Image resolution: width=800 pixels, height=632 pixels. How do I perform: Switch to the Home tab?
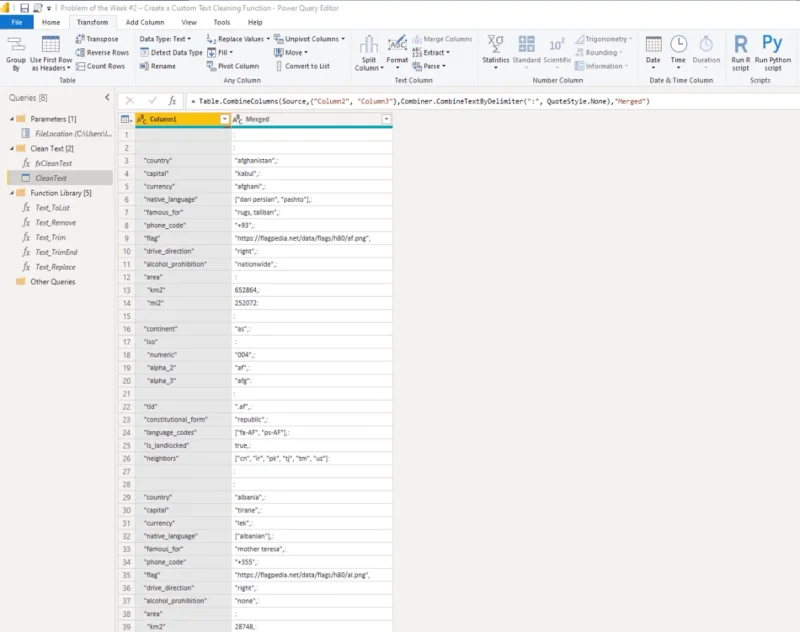[51, 22]
